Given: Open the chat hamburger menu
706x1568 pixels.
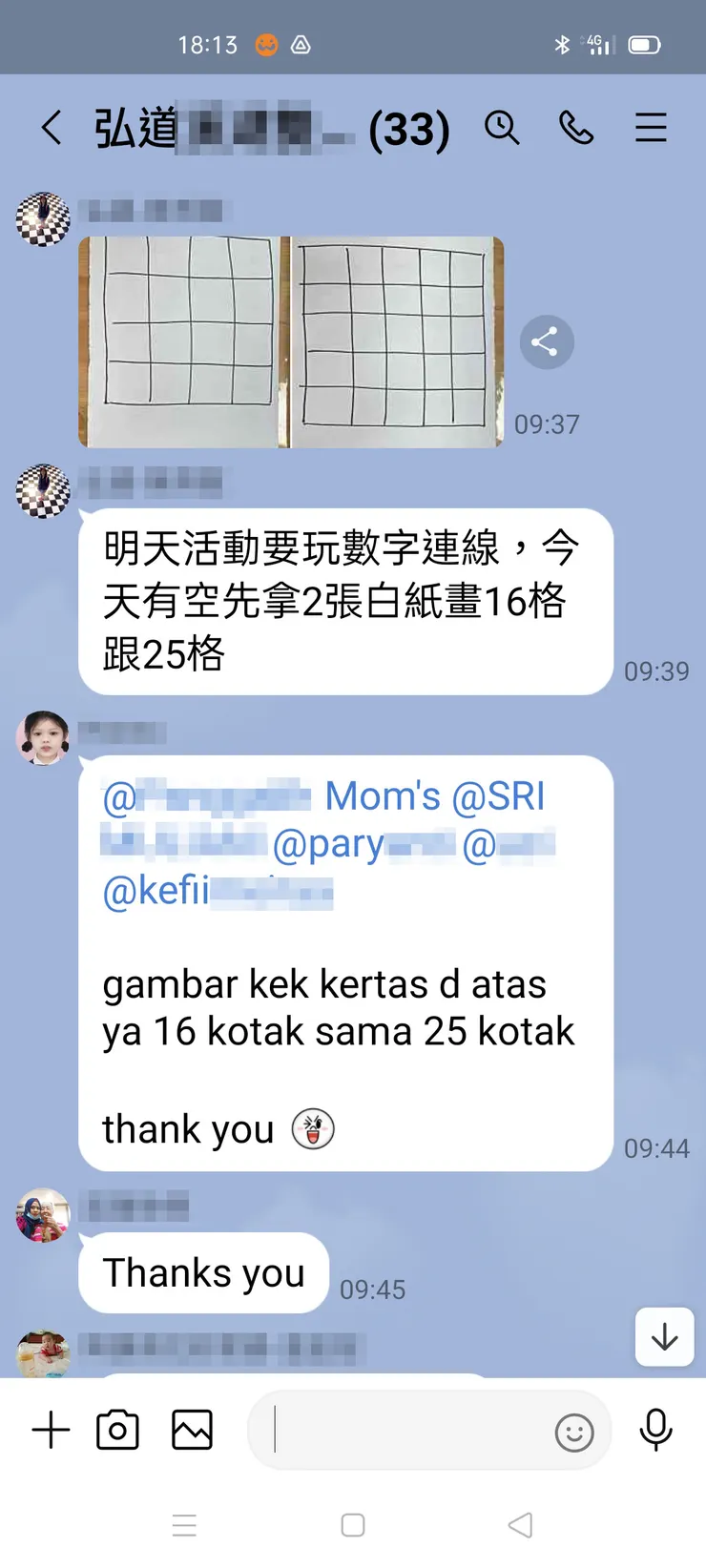Looking at the screenshot, I should click(651, 127).
